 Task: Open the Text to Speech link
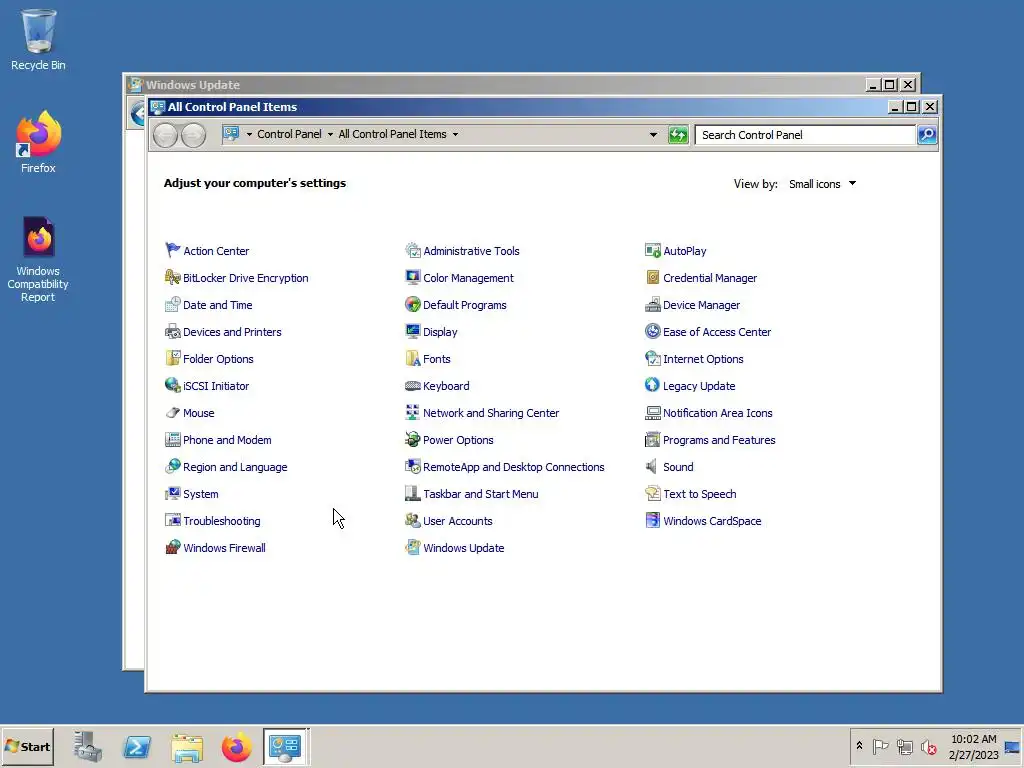(699, 494)
